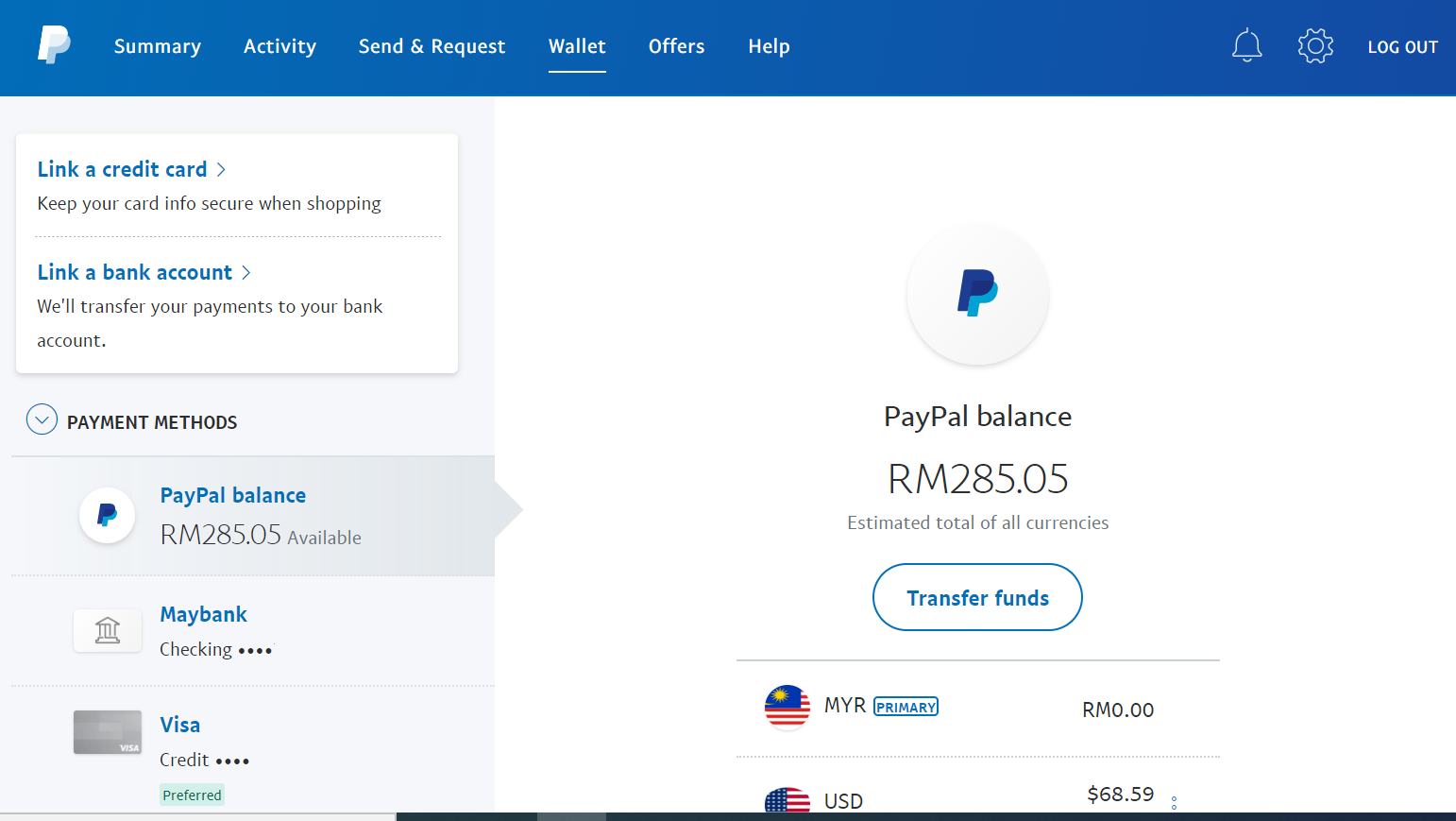Click the PRIMARY badge next to MYR
1456x821 pixels.
click(905, 706)
